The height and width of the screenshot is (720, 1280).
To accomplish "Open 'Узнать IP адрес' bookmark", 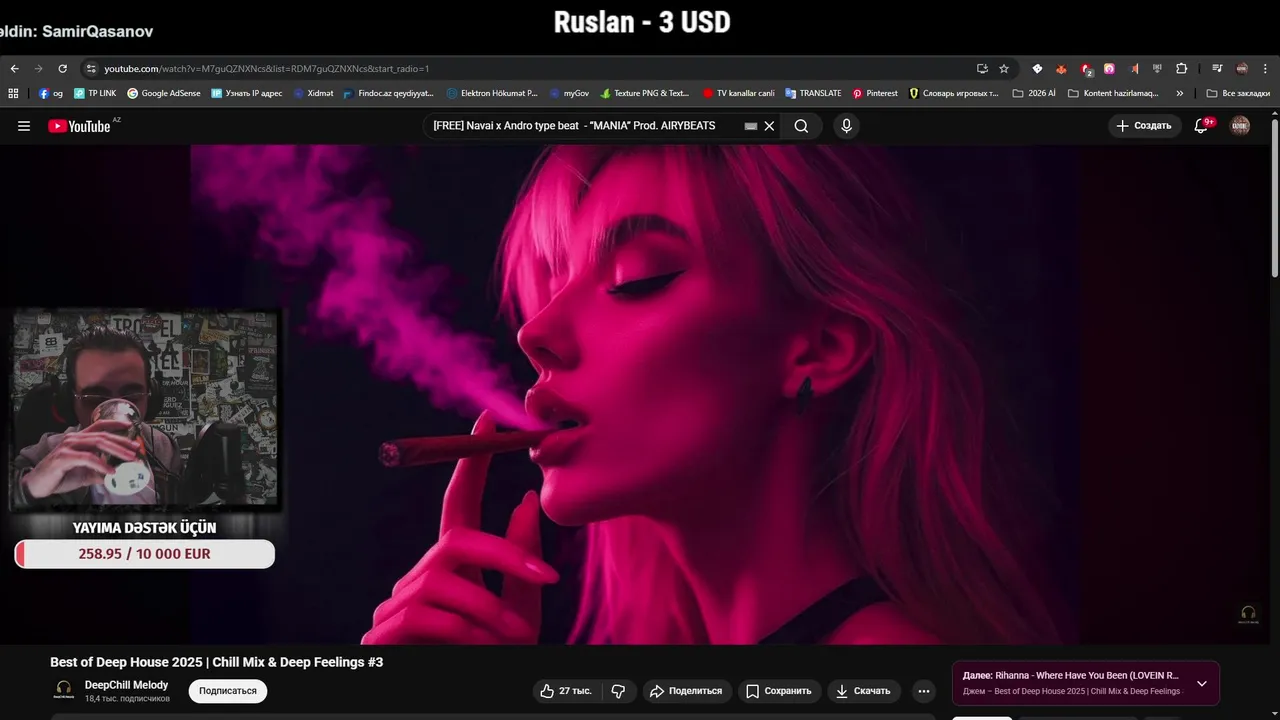I will [246, 93].
